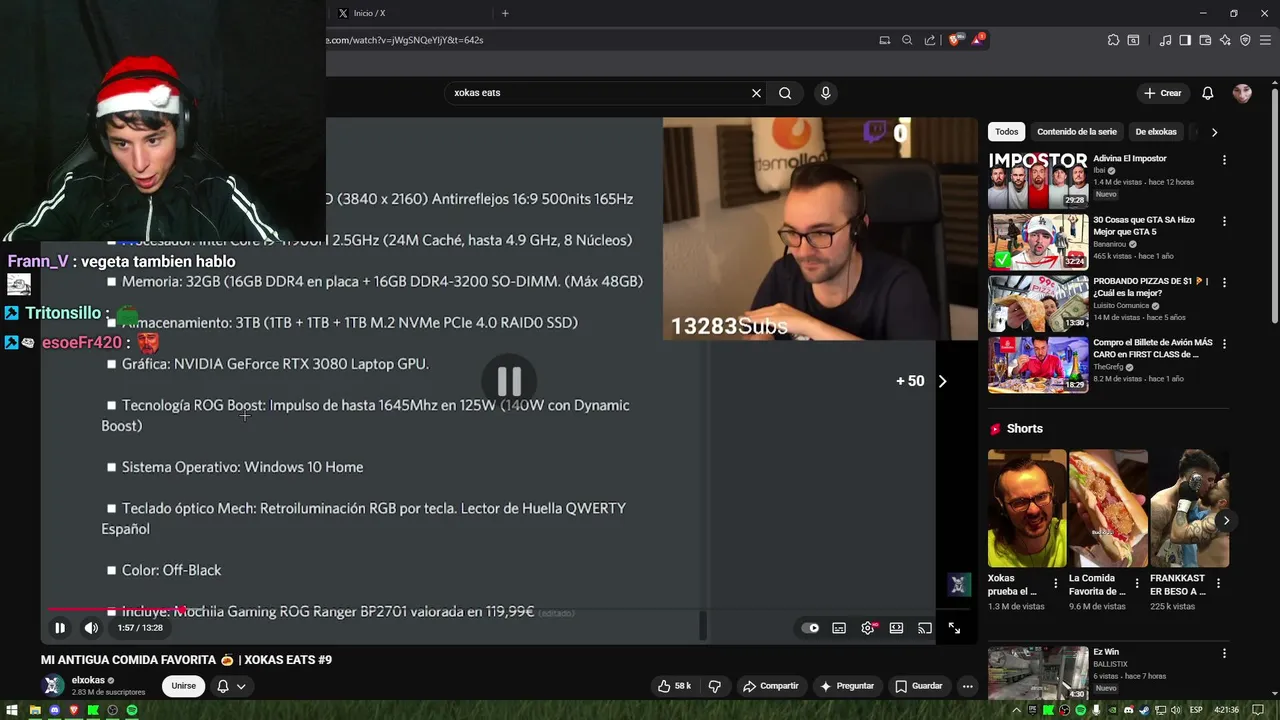The width and height of the screenshot is (1280, 720).
Task: Select the Todos filter chip
Action: 1007,132
